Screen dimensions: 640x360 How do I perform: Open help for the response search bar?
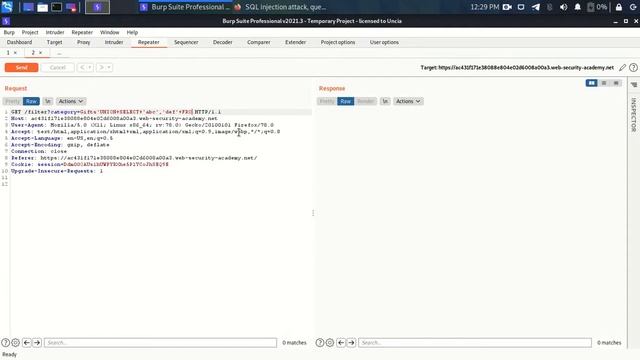tap(320, 342)
